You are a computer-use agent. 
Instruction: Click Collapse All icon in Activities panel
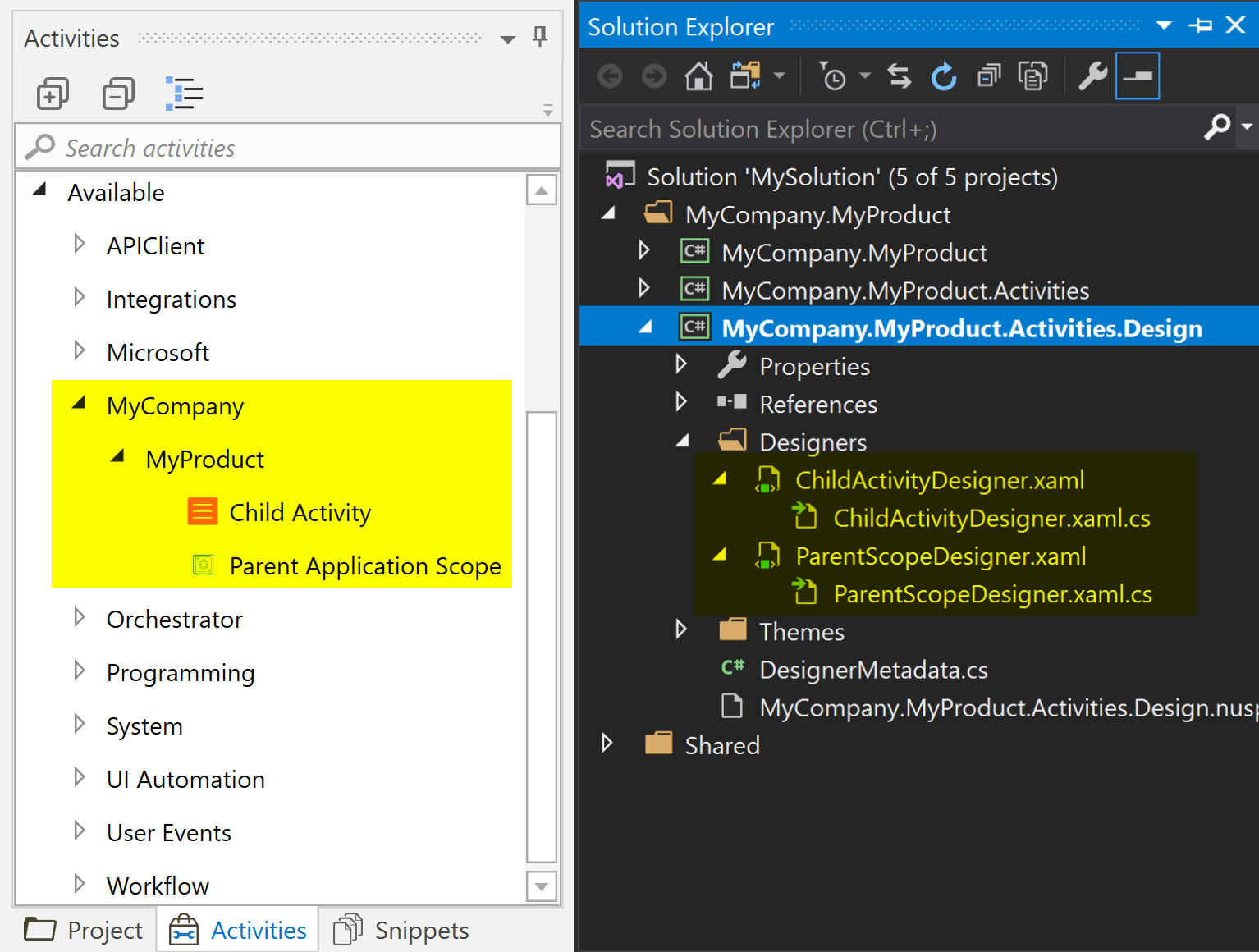coord(118,94)
